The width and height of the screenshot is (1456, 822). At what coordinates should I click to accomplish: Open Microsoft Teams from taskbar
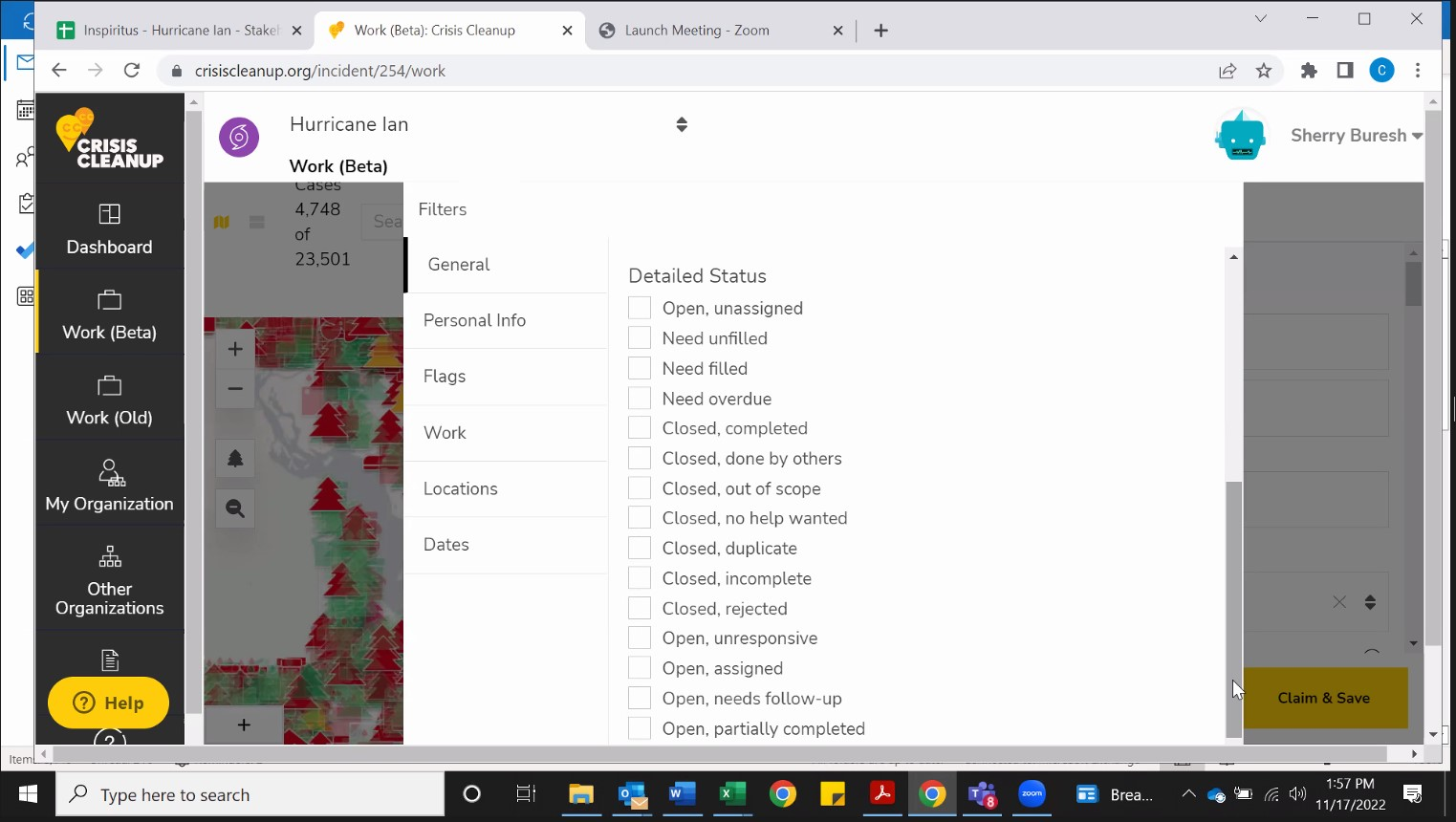click(x=982, y=794)
